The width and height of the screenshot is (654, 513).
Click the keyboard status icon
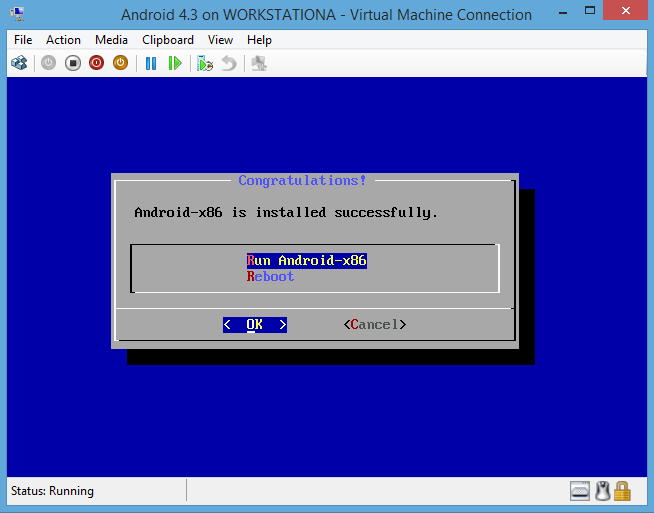(x=580, y=491)
